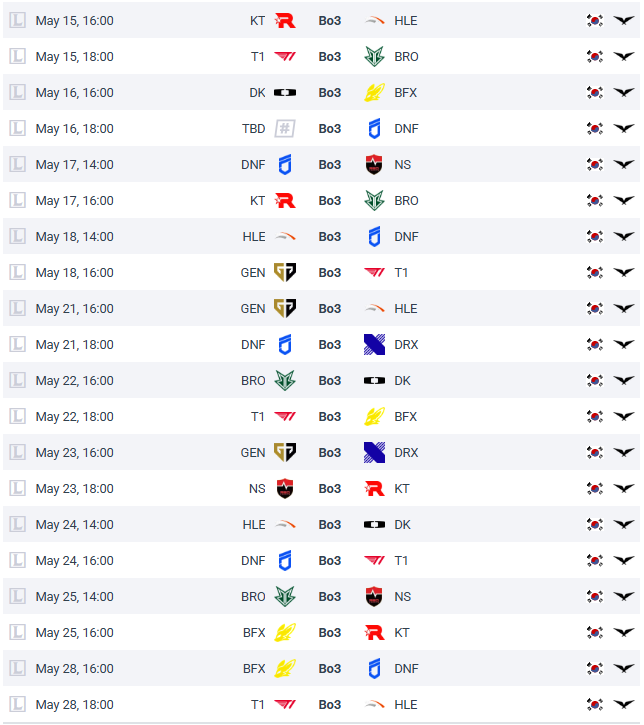Select BFX team name on May 25, 16:00
Image resolution: width=644 pixels, height=725 pixels.
(254, 633)
